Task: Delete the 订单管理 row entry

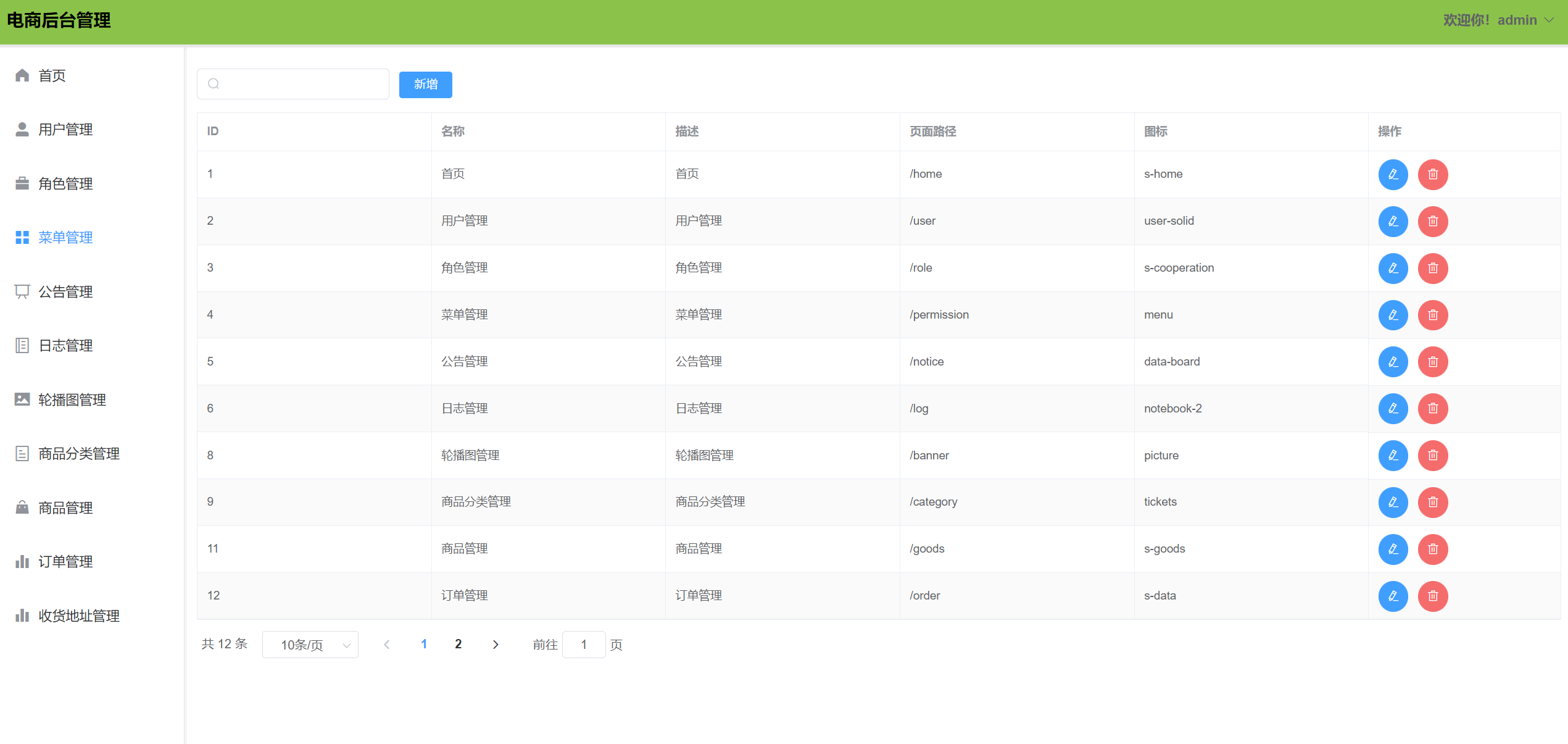Action: pos(1432,596)
